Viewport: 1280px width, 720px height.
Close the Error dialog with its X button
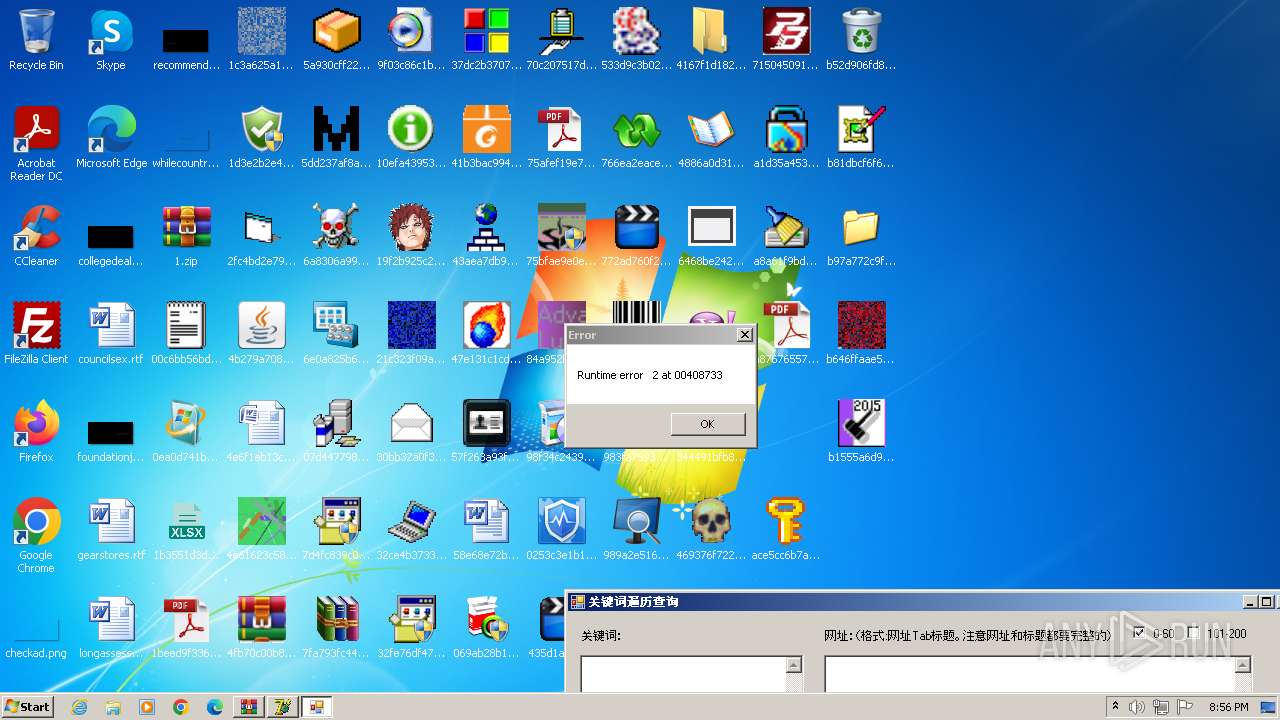(745, 335)
